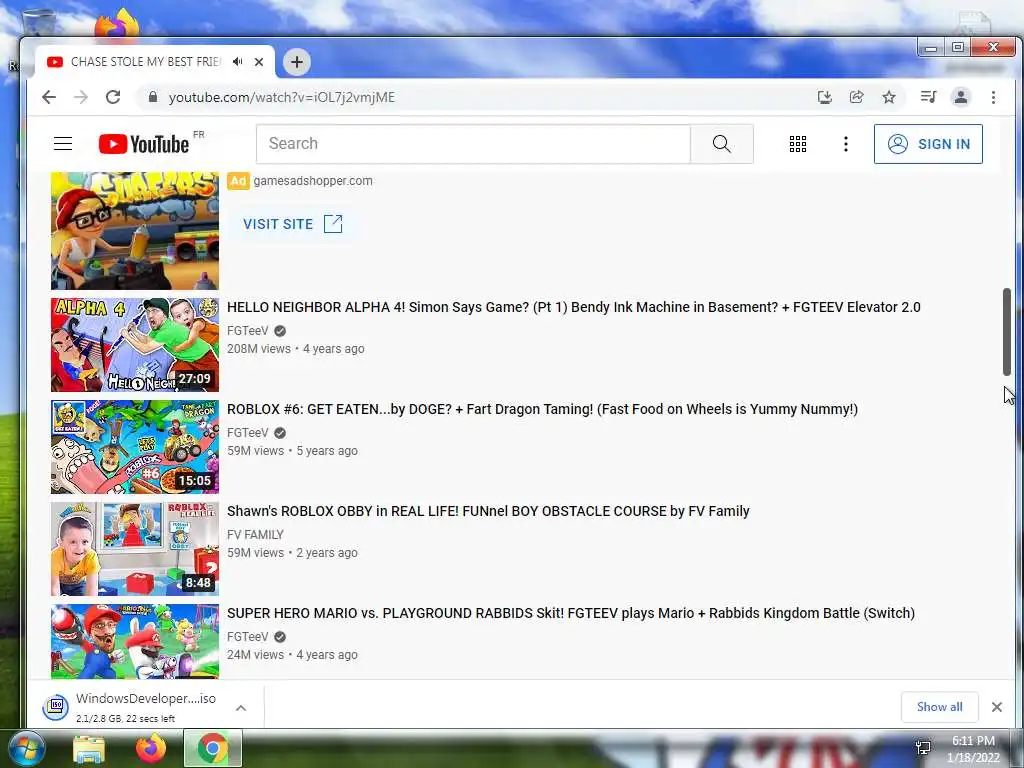This screenshot has height=768, width=1024.
Task: Click the page vertical scrollbar thumb
Action: [x=1007, y=332]
